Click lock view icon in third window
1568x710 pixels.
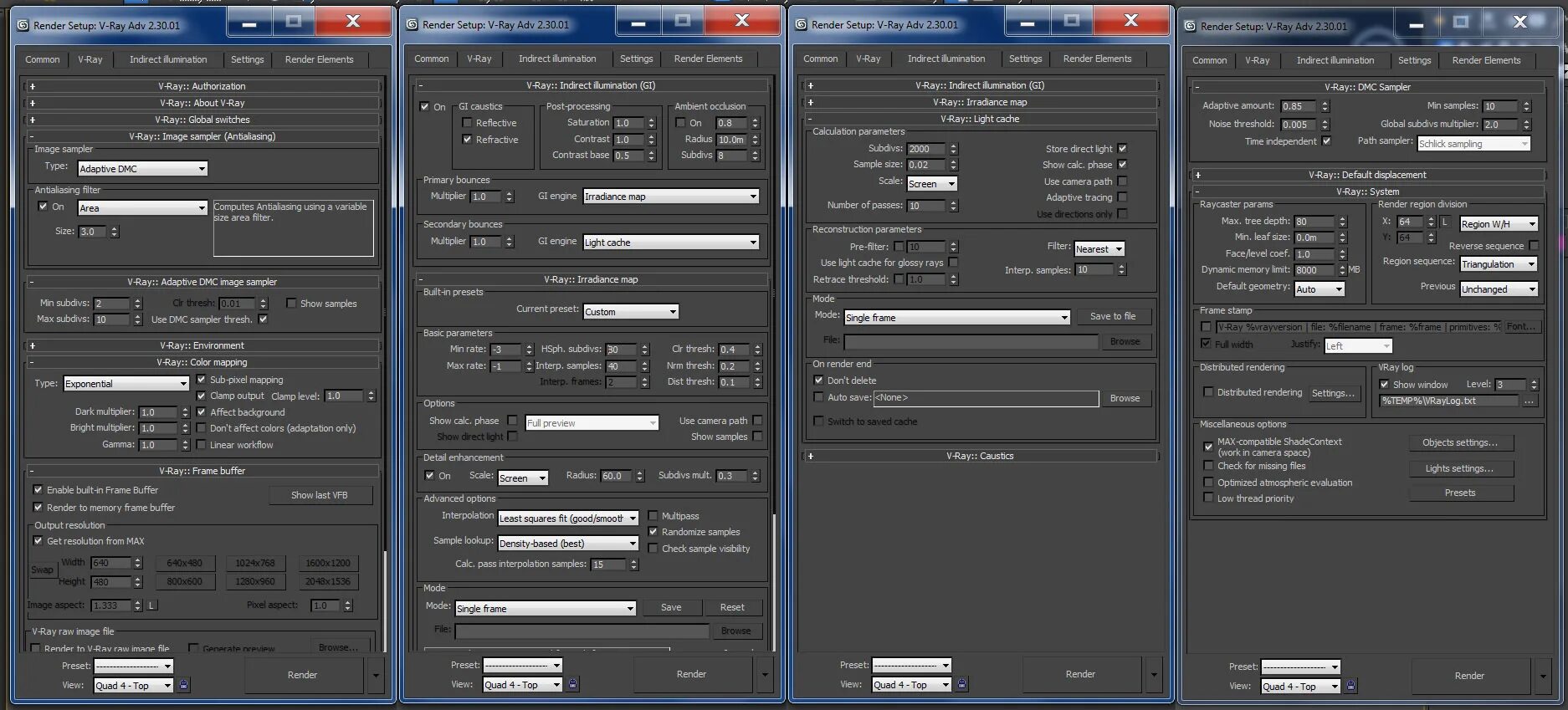[962, 684]
